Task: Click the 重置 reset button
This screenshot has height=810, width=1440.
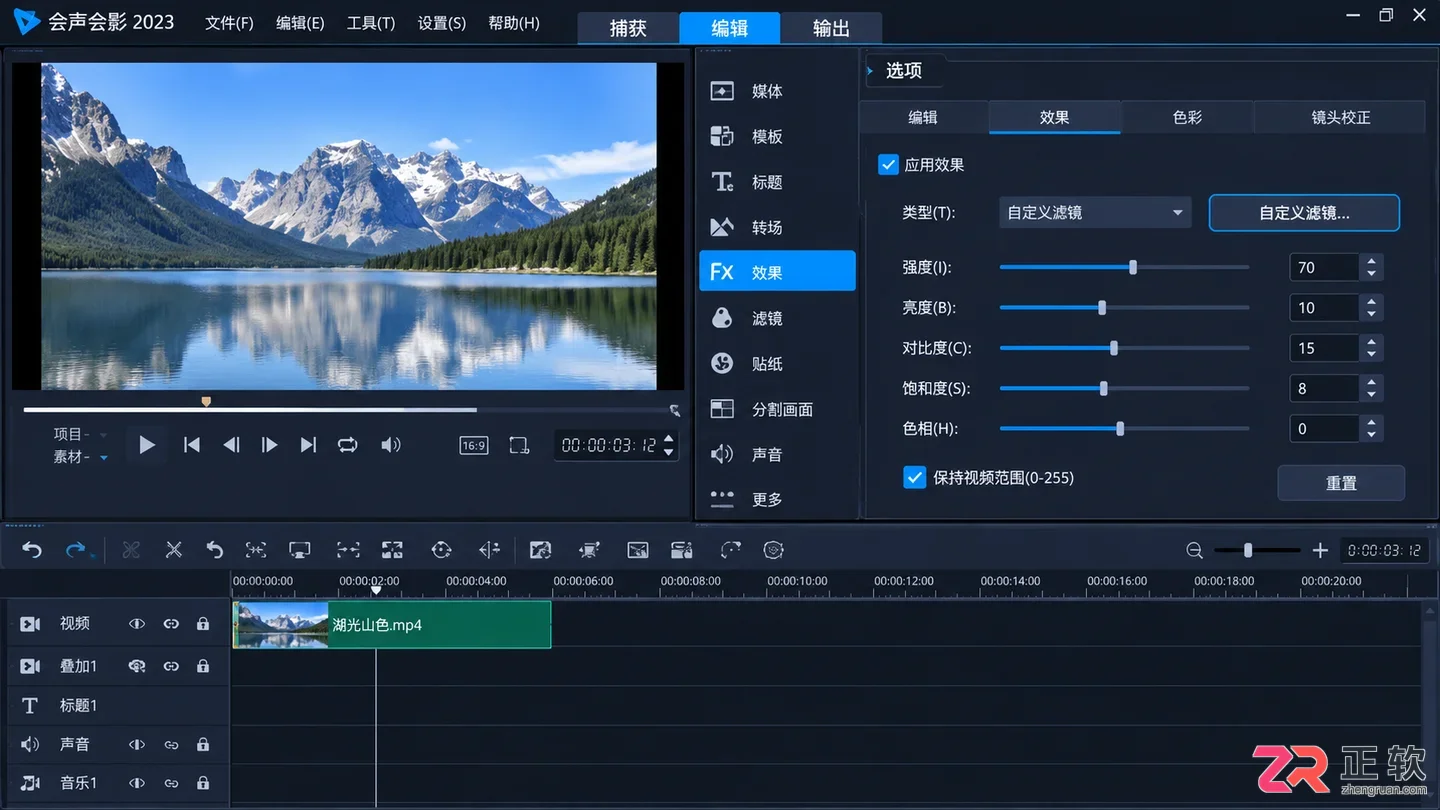Action: 1341,483
